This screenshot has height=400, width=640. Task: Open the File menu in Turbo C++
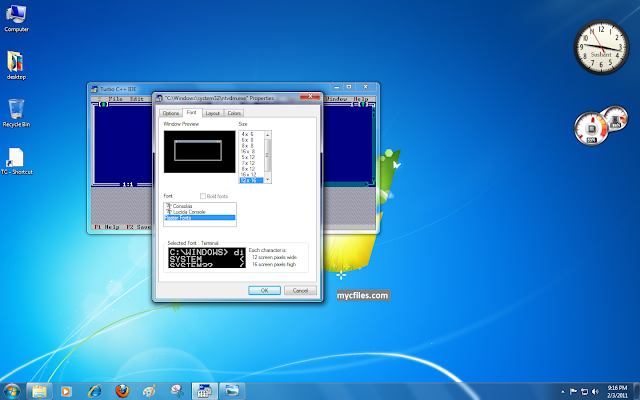click(x=116, y=99)
